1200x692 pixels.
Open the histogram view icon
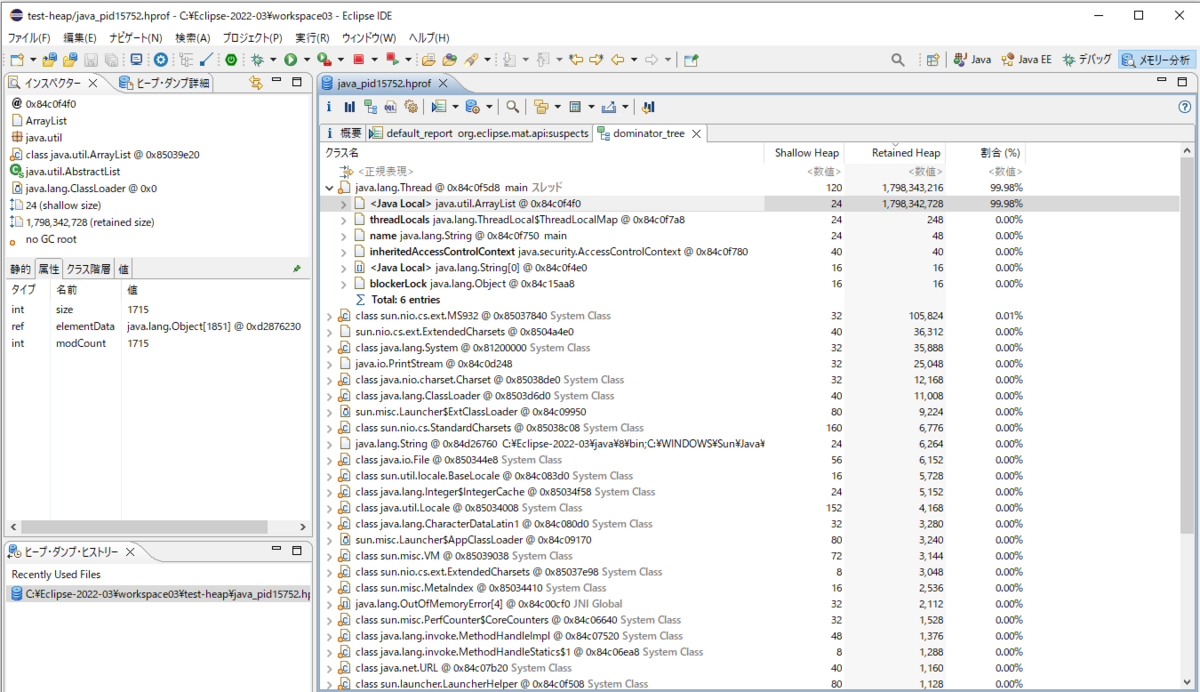point(349,107)
